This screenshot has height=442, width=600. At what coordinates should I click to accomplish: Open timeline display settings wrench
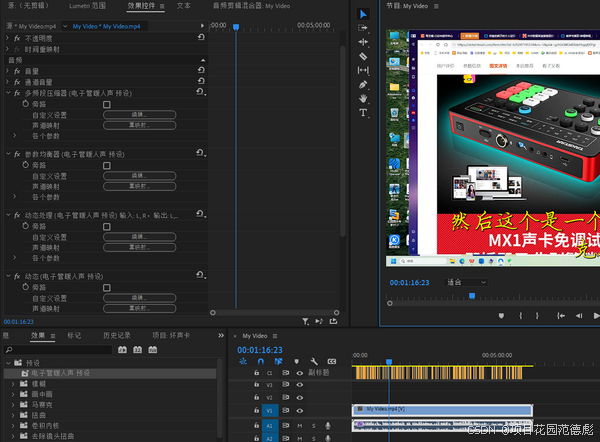click(x=314, y=361)
